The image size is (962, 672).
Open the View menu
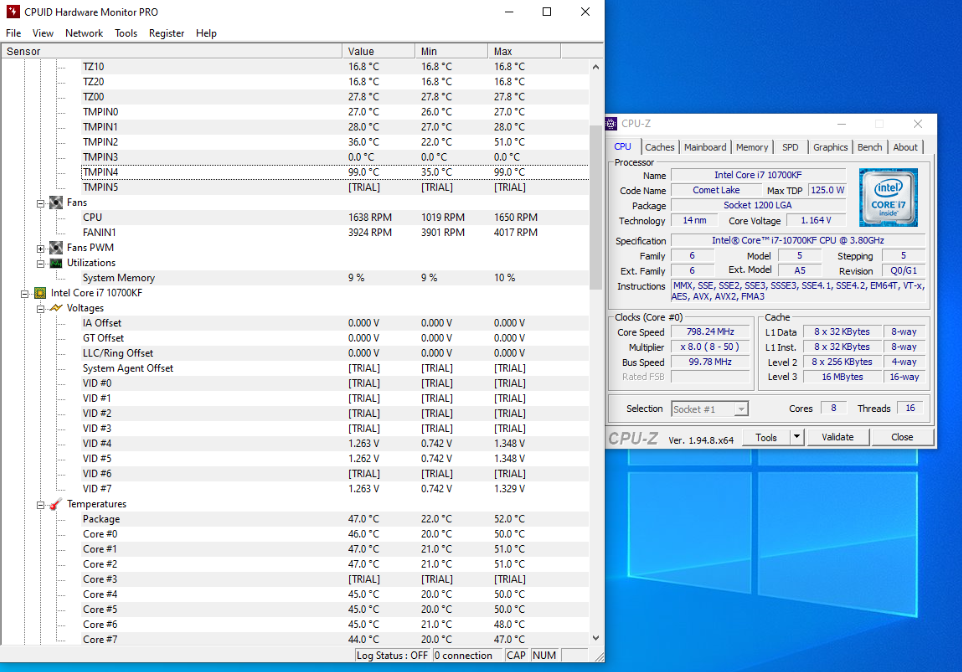[42, 33]
